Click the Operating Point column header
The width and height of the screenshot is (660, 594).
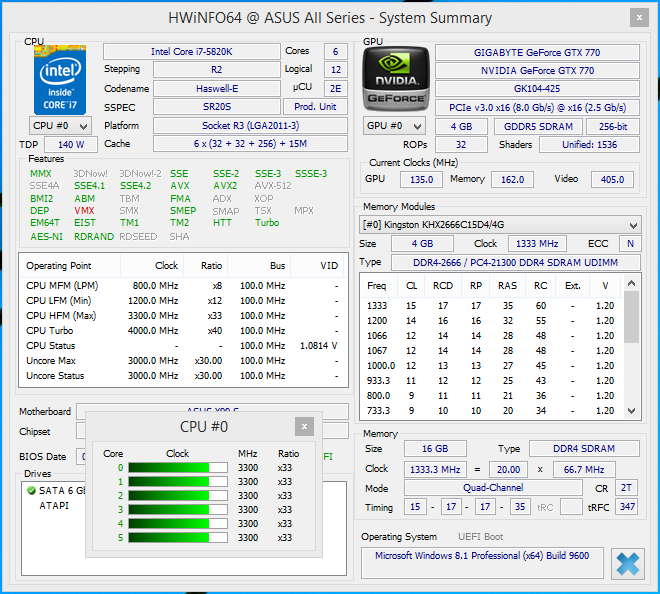[x=69, y=266]
